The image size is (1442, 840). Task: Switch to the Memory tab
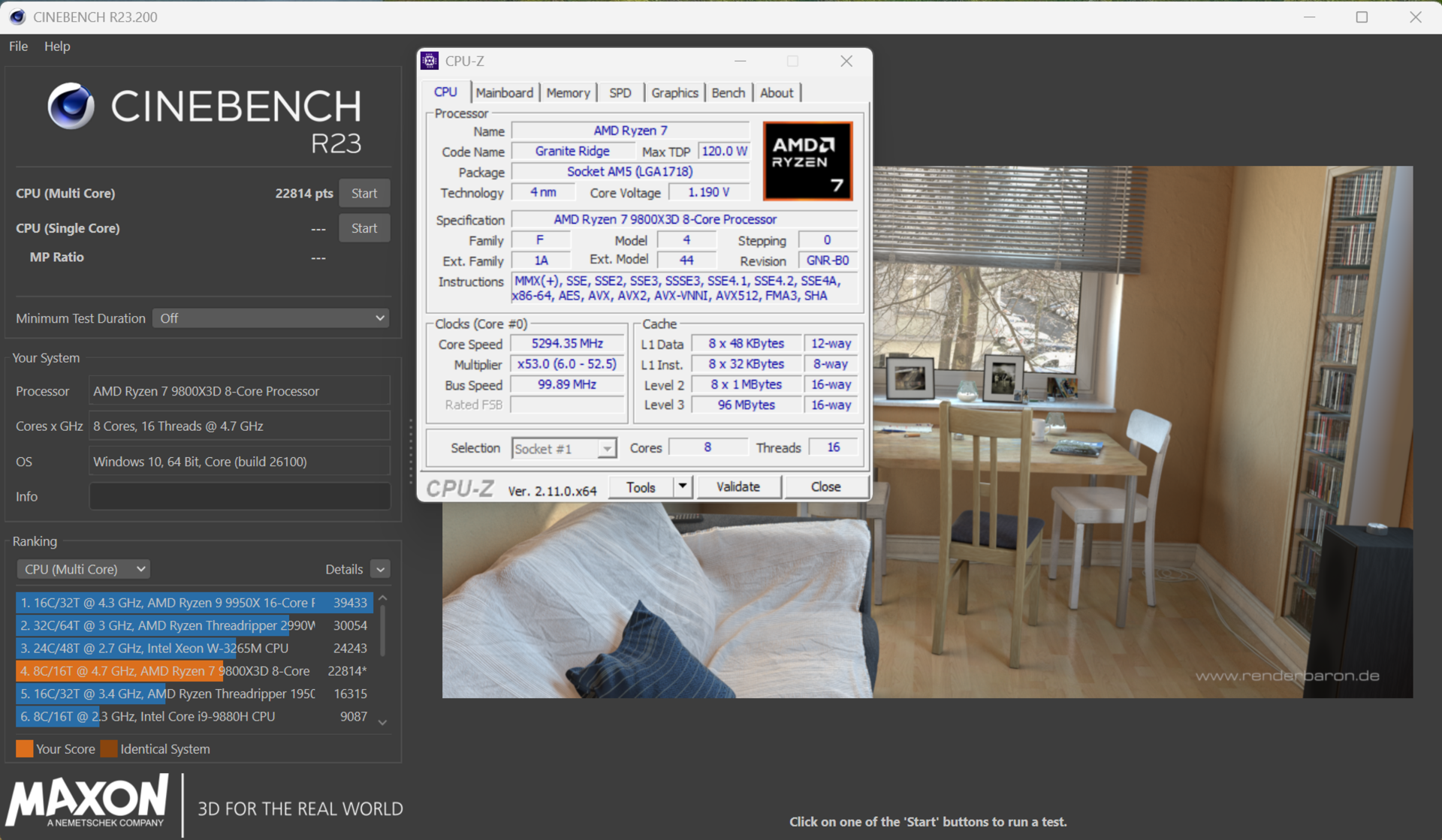tap(568, 92)
